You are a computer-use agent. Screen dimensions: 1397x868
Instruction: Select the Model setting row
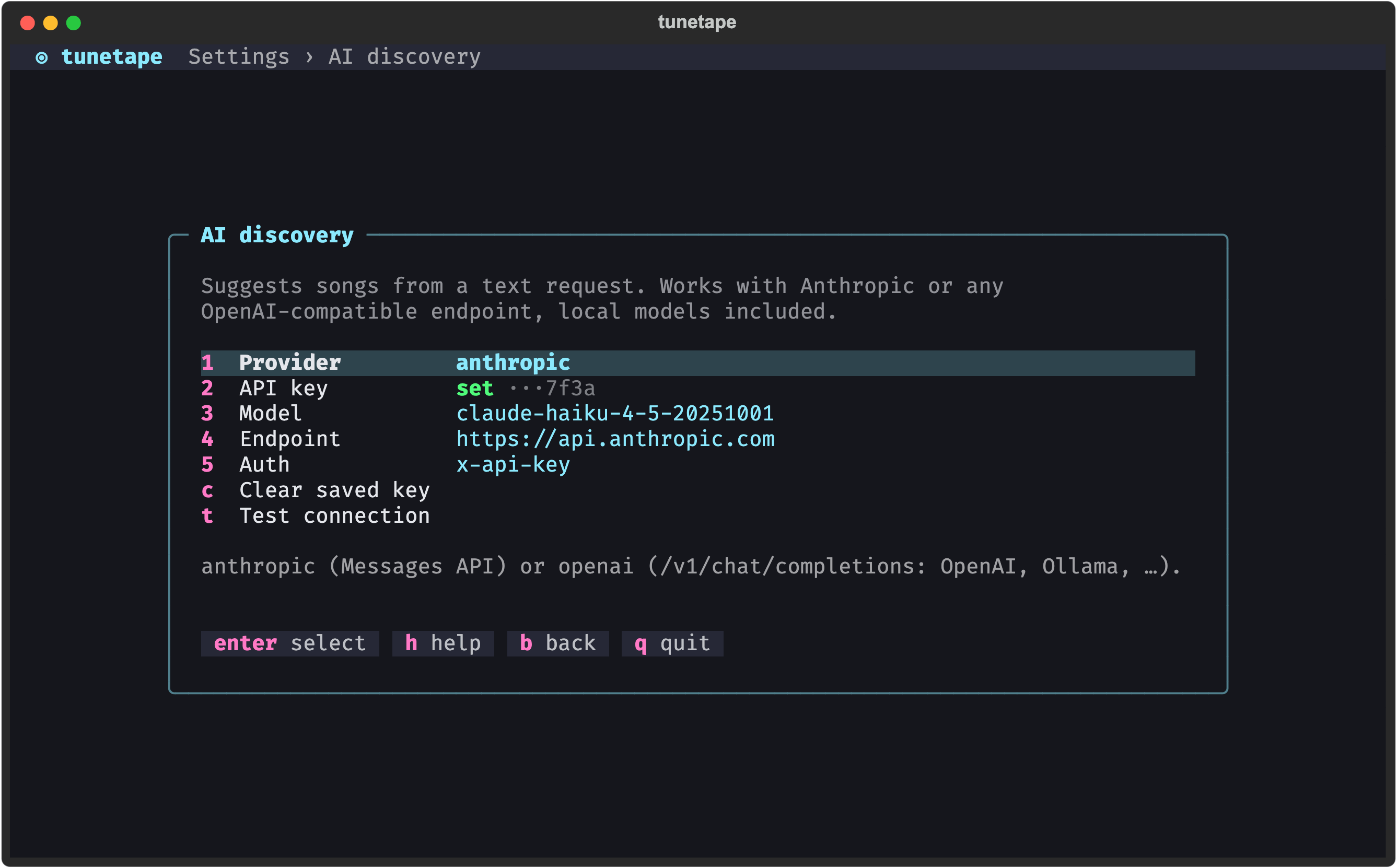tap(697, 414)
